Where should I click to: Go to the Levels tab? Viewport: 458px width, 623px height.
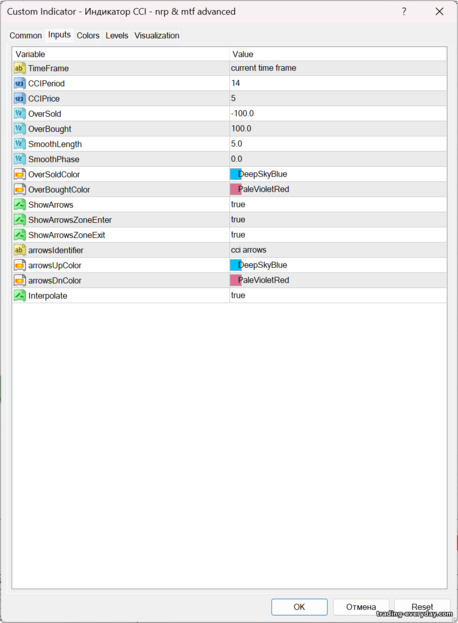[x=117, y=35]
